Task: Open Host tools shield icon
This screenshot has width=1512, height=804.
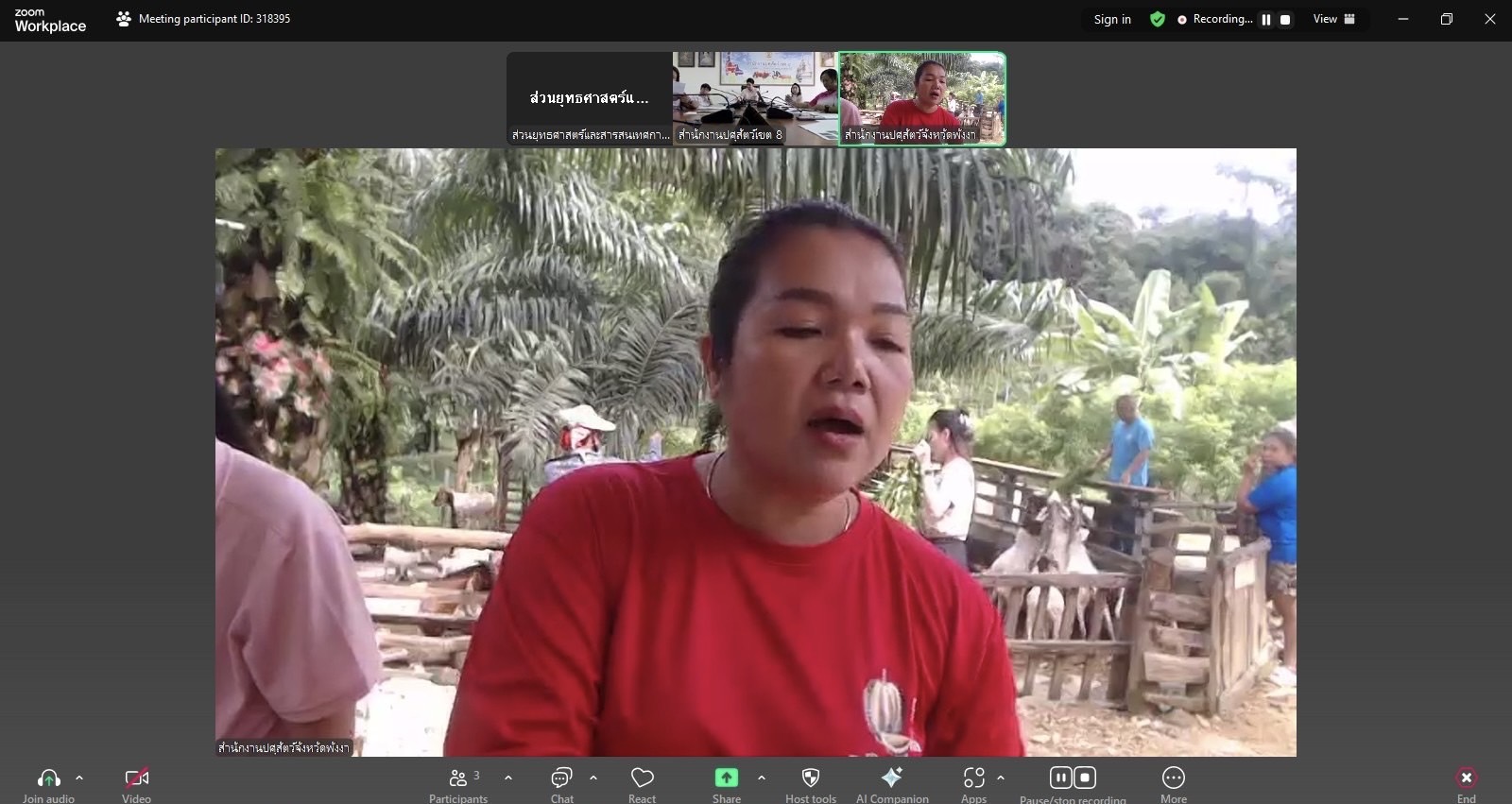Action: tap(810, 778)
